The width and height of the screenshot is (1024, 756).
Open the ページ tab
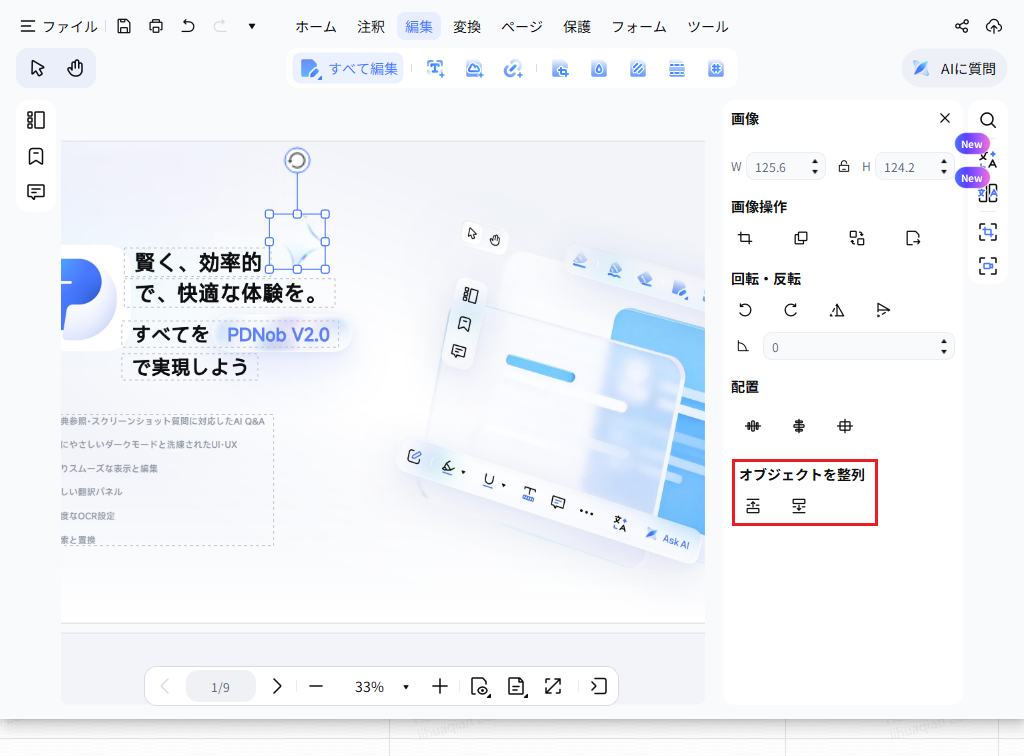522,26
